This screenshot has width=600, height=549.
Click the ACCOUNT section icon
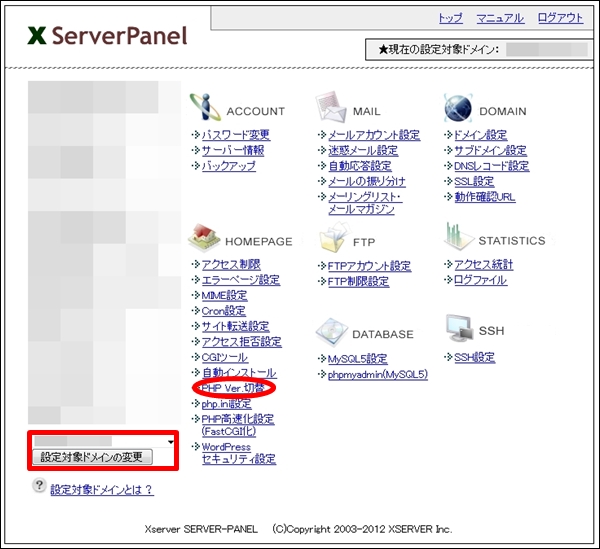point(205,107)
